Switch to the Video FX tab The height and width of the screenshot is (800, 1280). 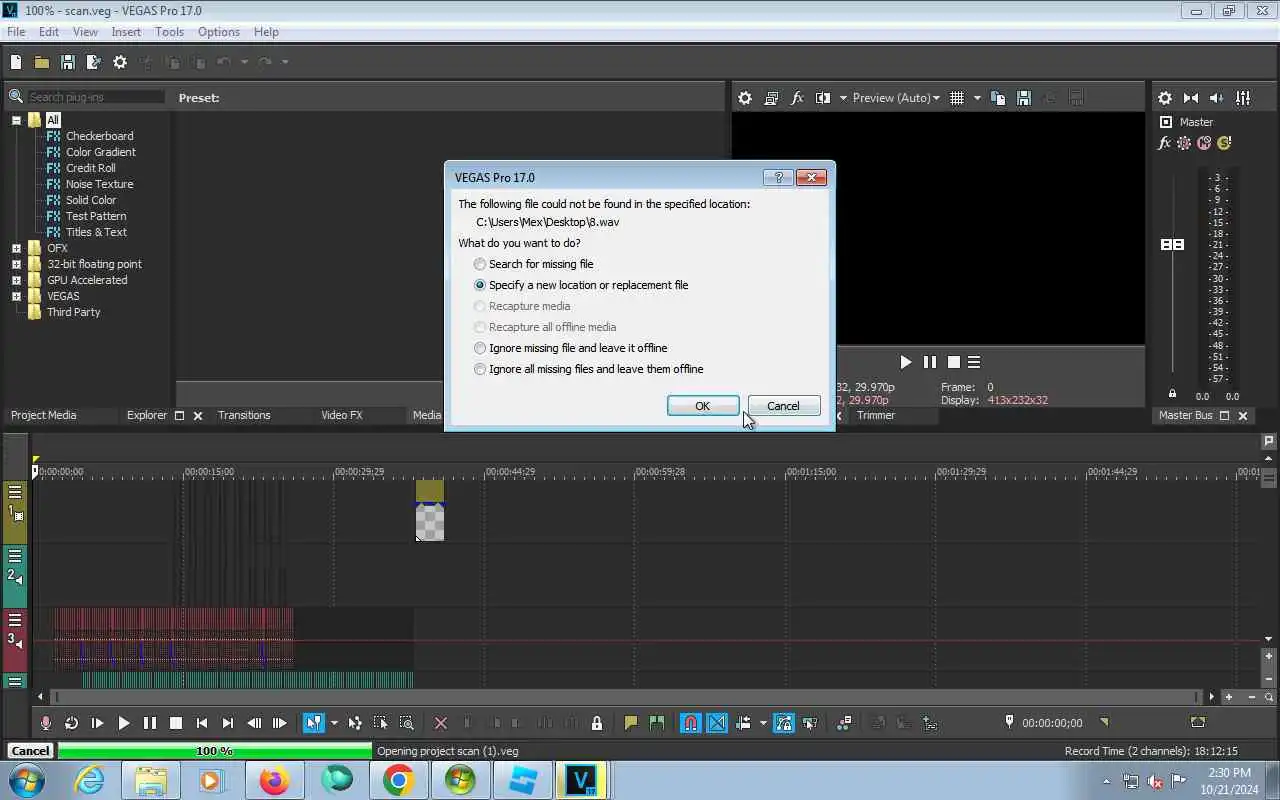pyautogui.click(x=341, y=415)
